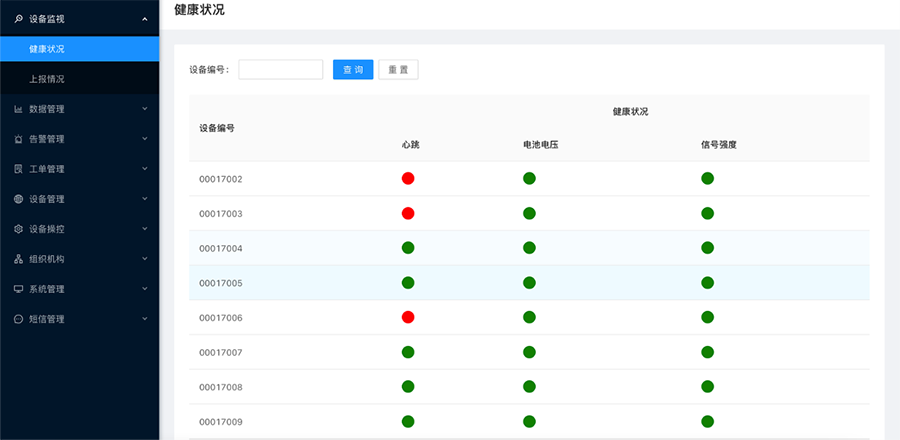Click the 设备管理 globe icon
This screenshot has width=900, height=440.
click(x=18, y=199)
